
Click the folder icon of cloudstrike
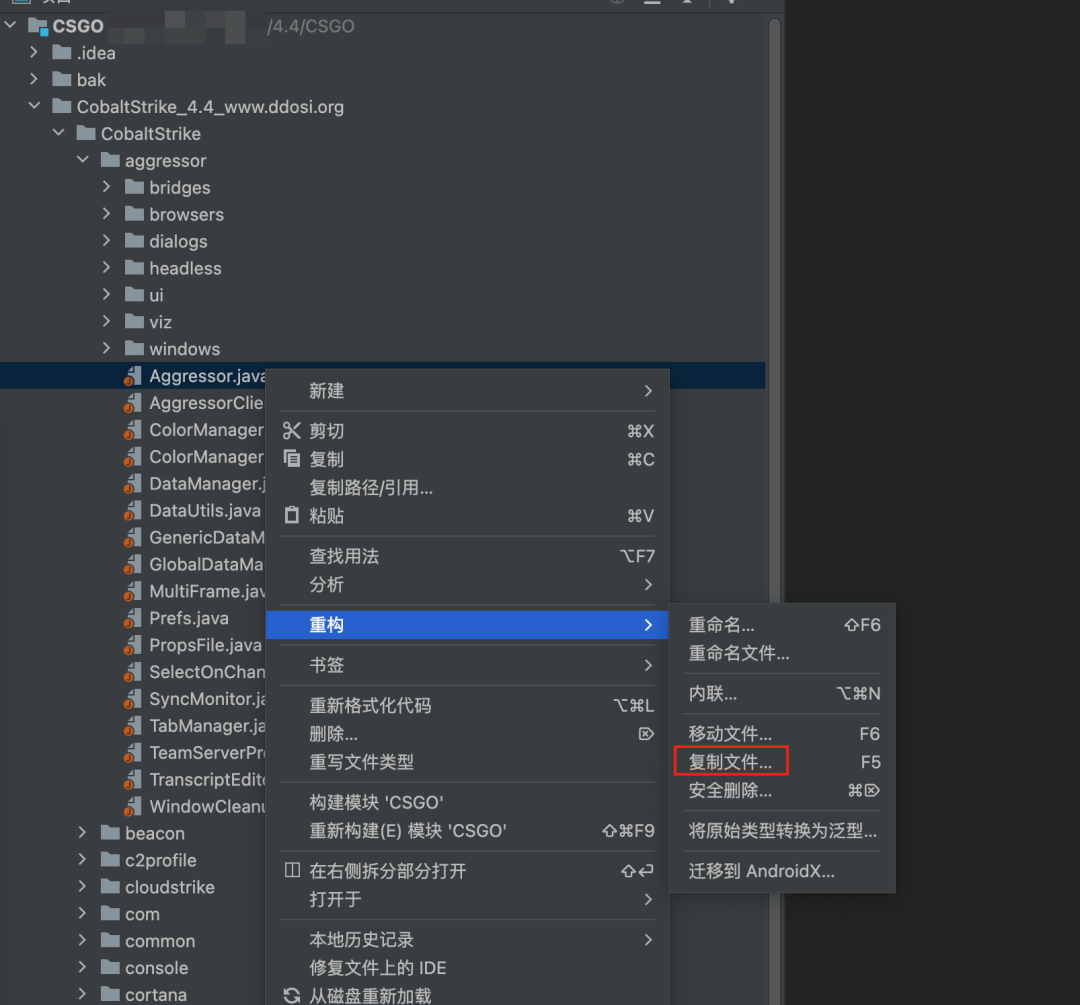[x=110, y=886]
